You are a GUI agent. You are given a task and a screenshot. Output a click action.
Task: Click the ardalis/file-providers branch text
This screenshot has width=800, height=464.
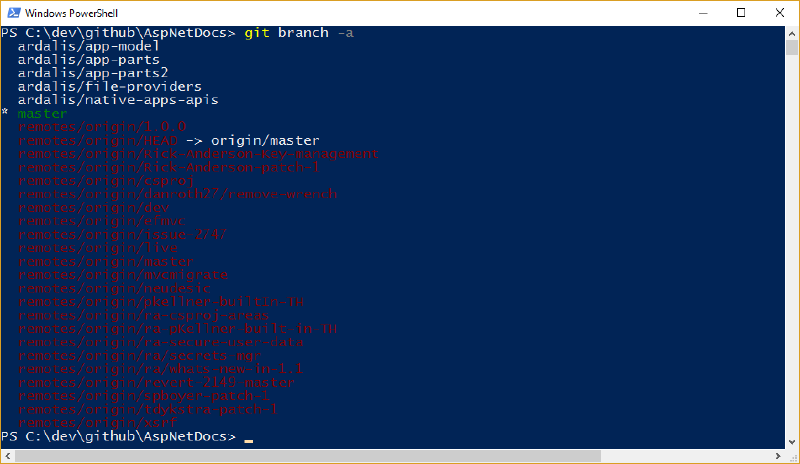point(110,87)
